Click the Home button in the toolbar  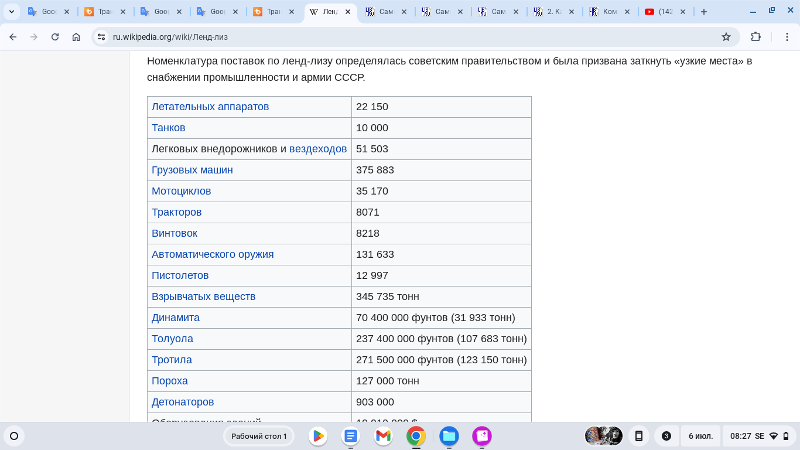tap(77, 37)
